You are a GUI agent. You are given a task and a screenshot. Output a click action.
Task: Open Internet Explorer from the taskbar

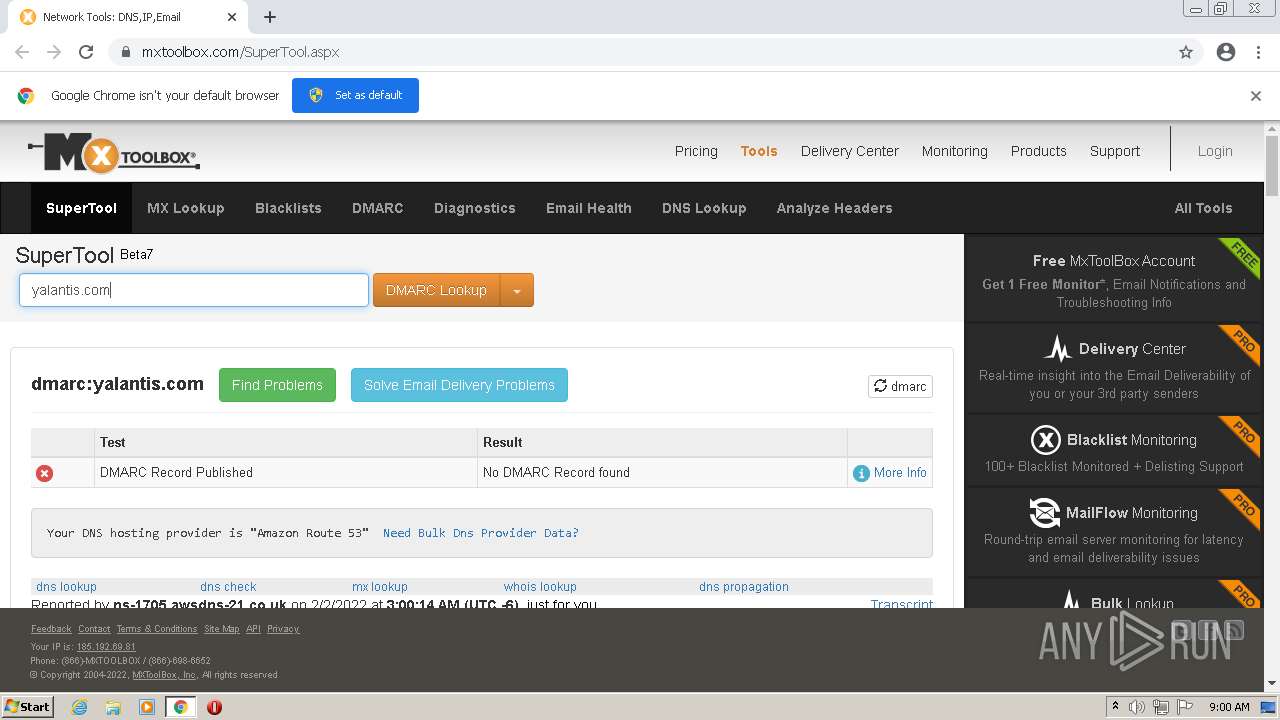pos(79,707)
